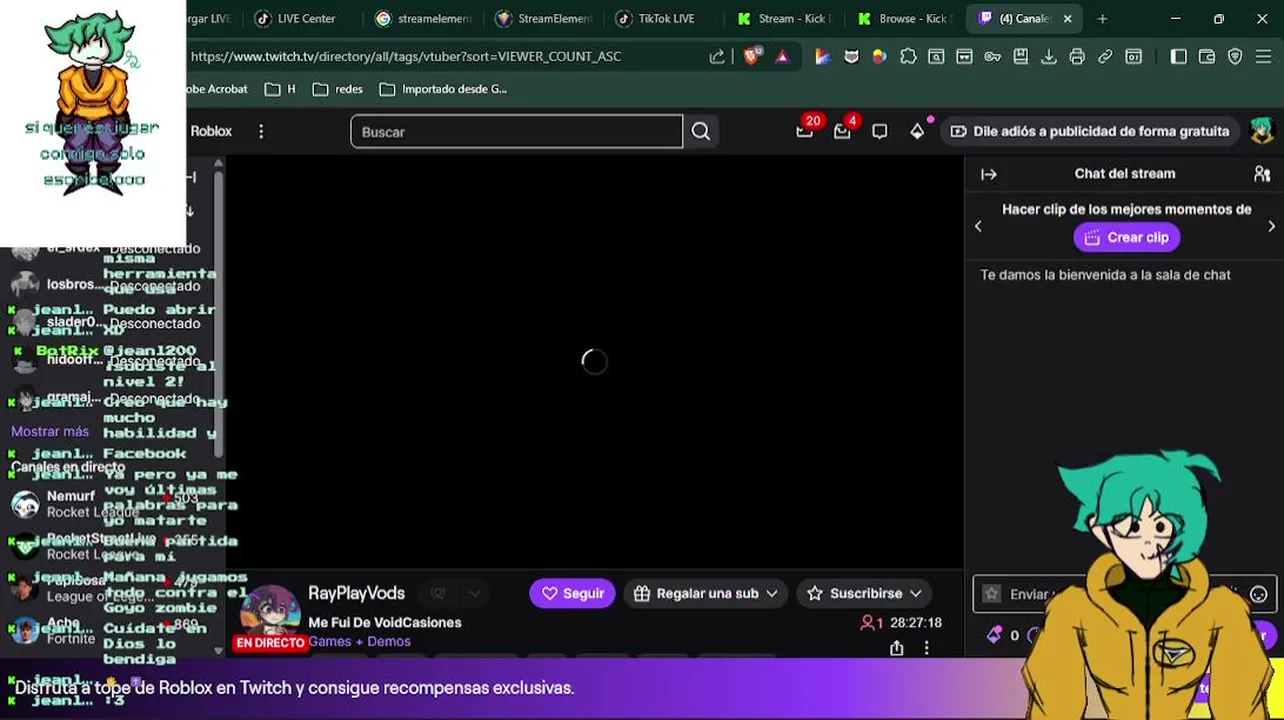Open the whispers speech bubble icon

tap(880, 131)
